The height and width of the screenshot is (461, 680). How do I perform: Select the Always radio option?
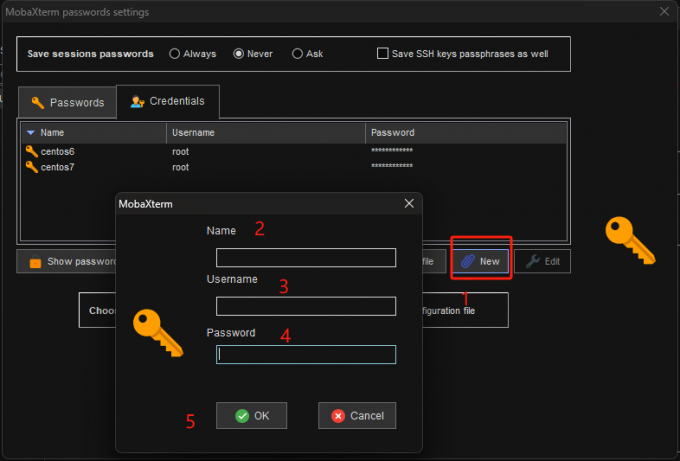tap(193, 54)
